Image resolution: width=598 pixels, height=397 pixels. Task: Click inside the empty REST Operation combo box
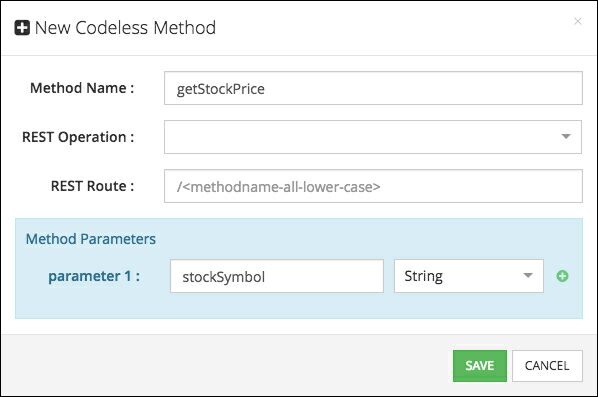[373, 137]
